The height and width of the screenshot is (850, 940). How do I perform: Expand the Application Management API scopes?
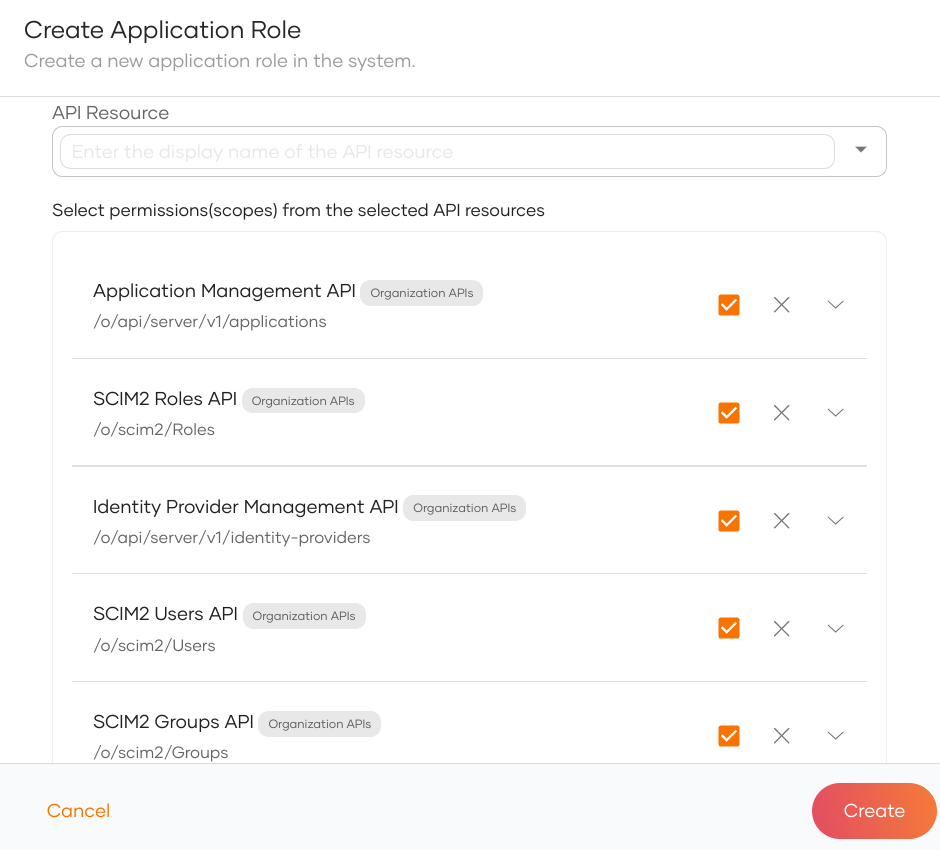[835, 305]
